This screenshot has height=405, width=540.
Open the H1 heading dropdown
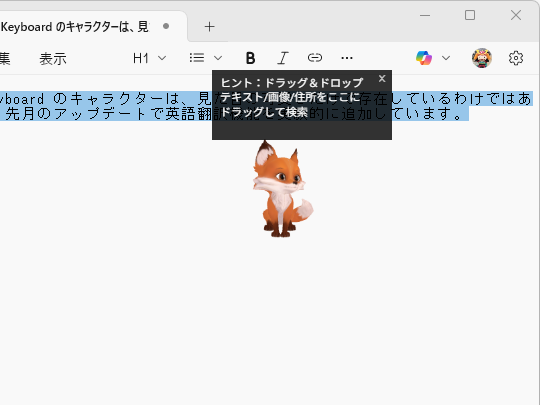149,58
